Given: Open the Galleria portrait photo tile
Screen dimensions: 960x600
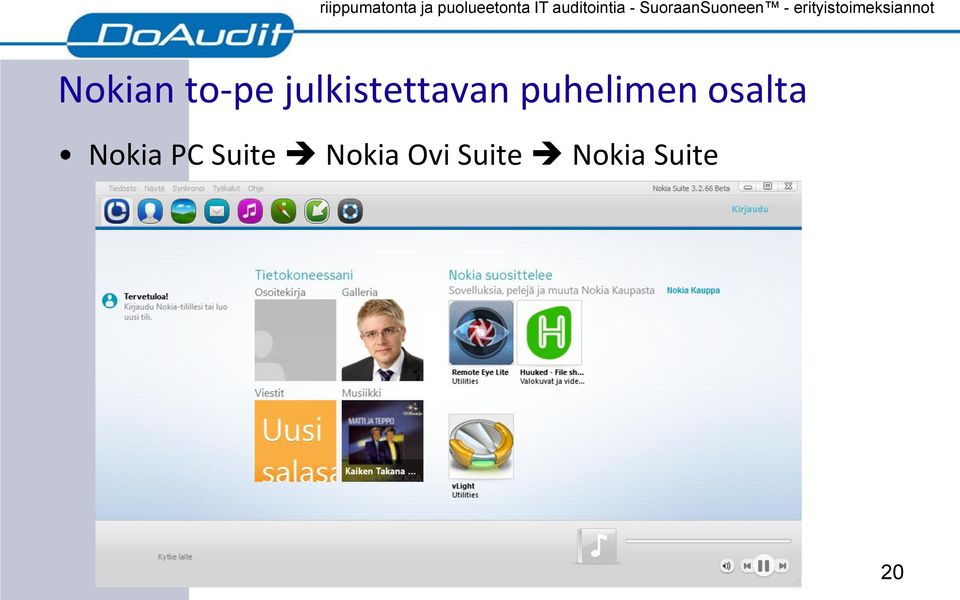Looking at the screenshot, I should coord(382,340).
